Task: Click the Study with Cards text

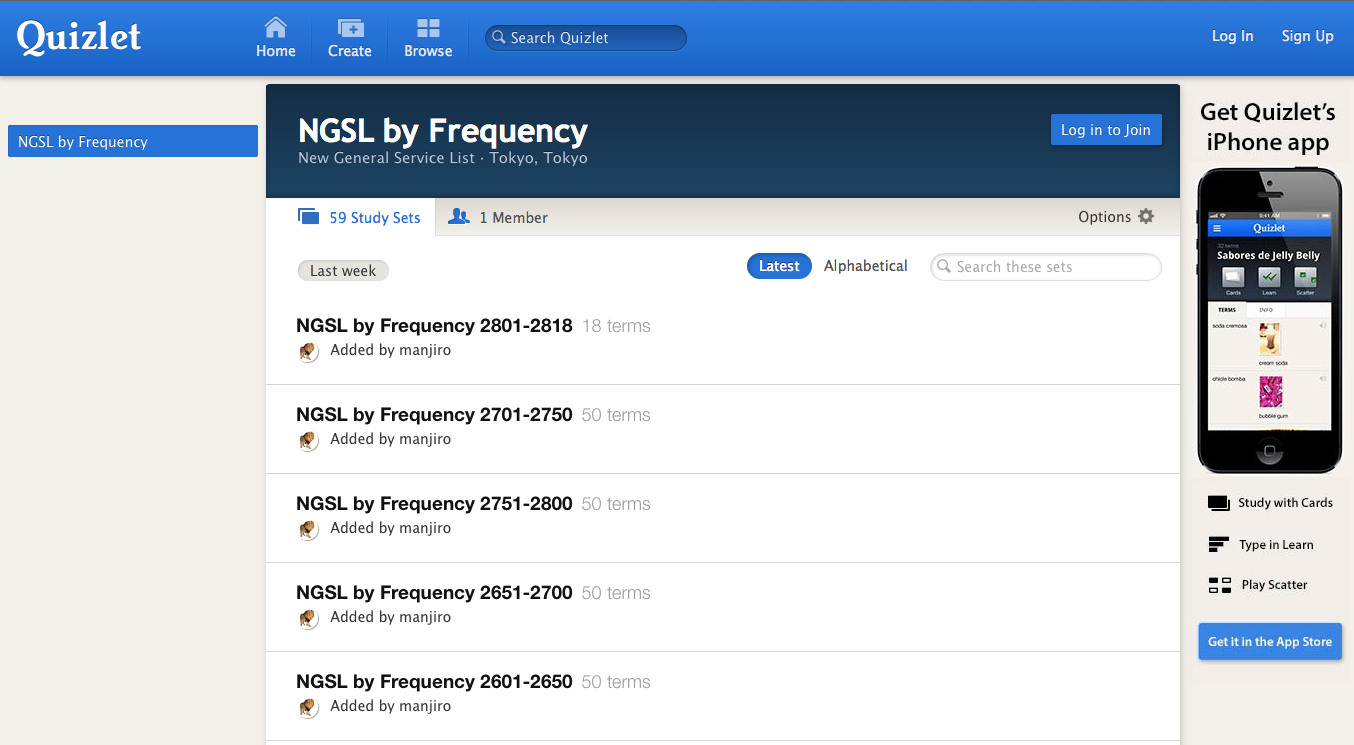Action: [x=1285, y=503]
